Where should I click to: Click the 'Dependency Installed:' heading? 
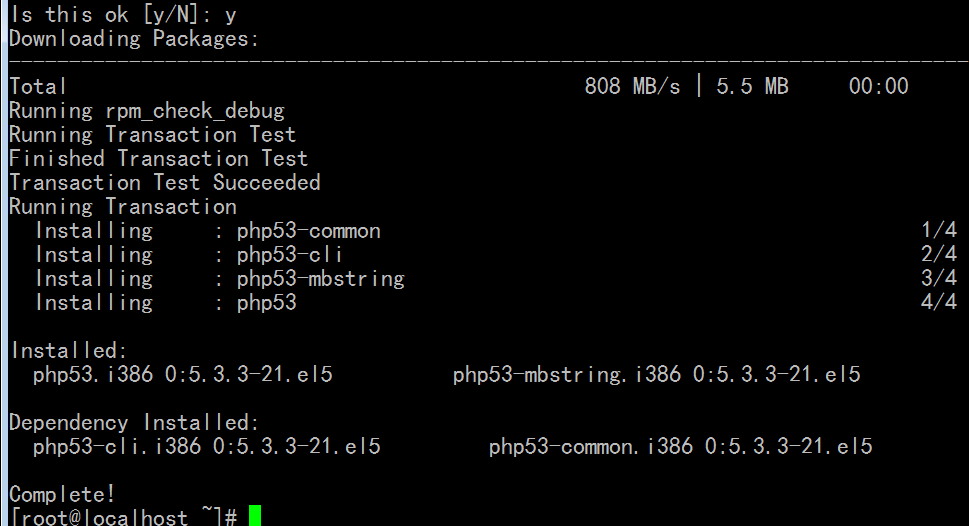pos(134,423)
